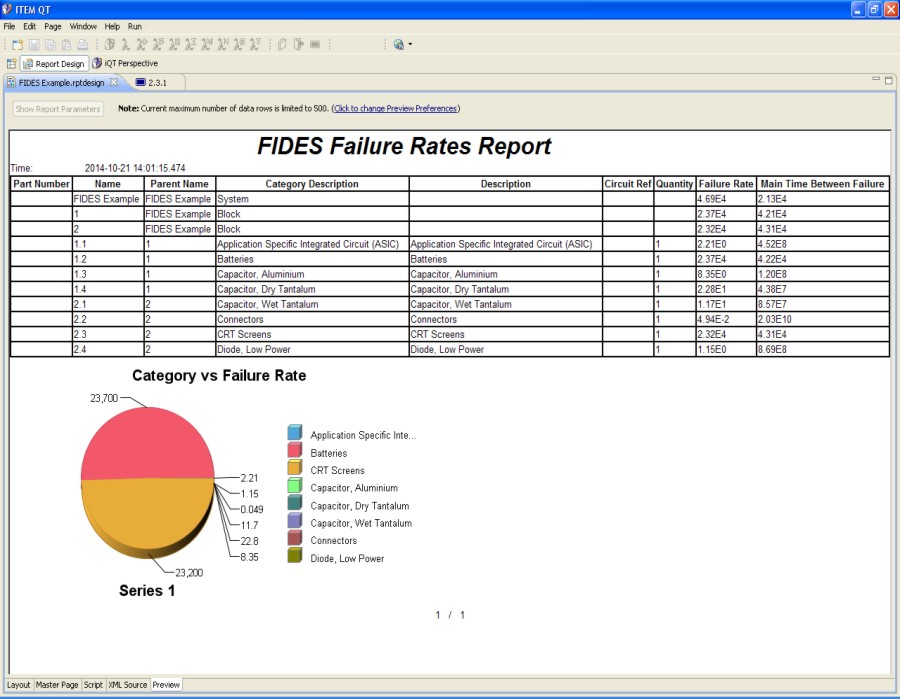Screen dimensions: 900x699
Task: Select the Master Page tab
Action: pos(57,685)
